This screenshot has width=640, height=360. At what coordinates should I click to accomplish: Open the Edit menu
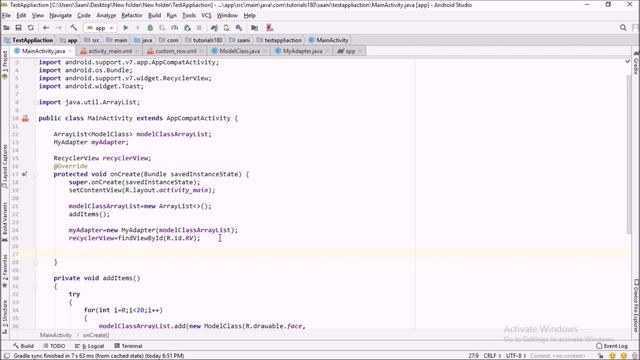tap(21, 15)
